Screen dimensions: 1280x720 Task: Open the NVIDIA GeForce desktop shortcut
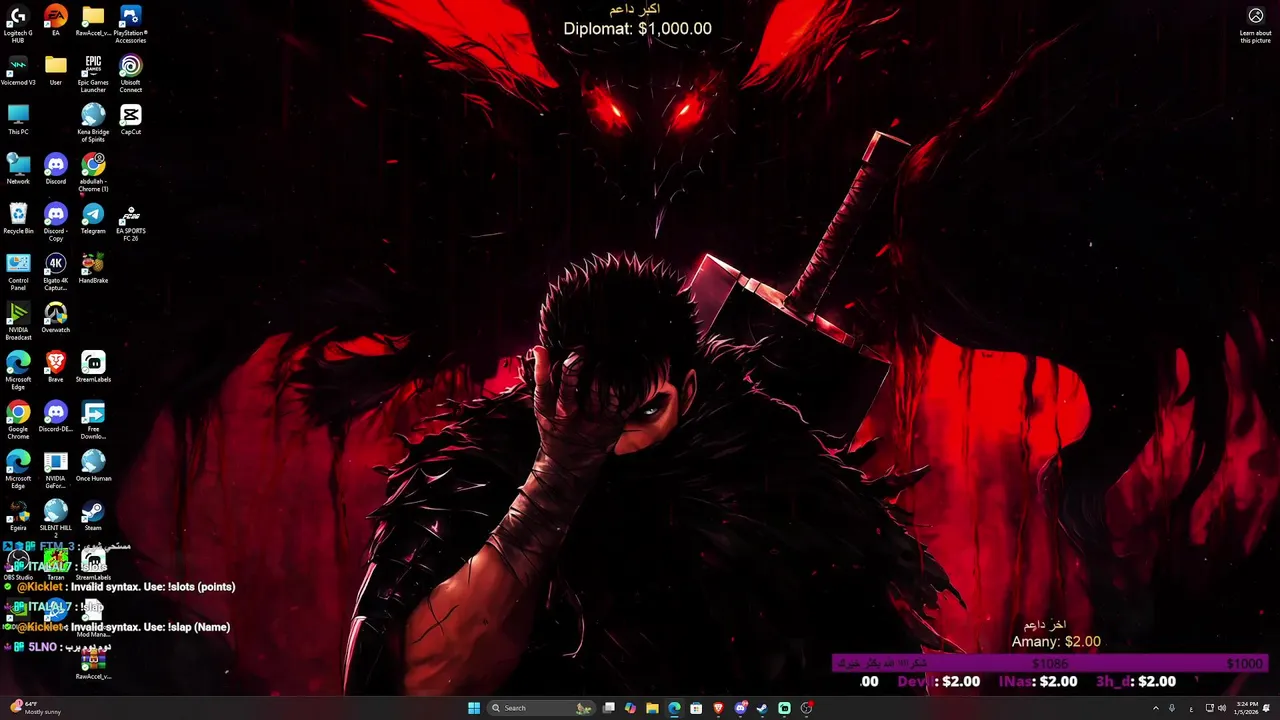[x=56, y=470]
